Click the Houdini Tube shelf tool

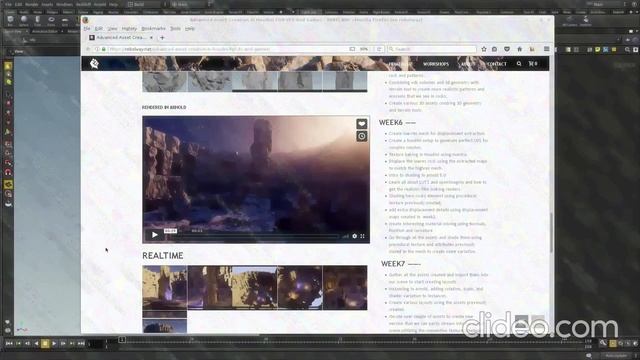pyautogui.click(x=38, y=20)
